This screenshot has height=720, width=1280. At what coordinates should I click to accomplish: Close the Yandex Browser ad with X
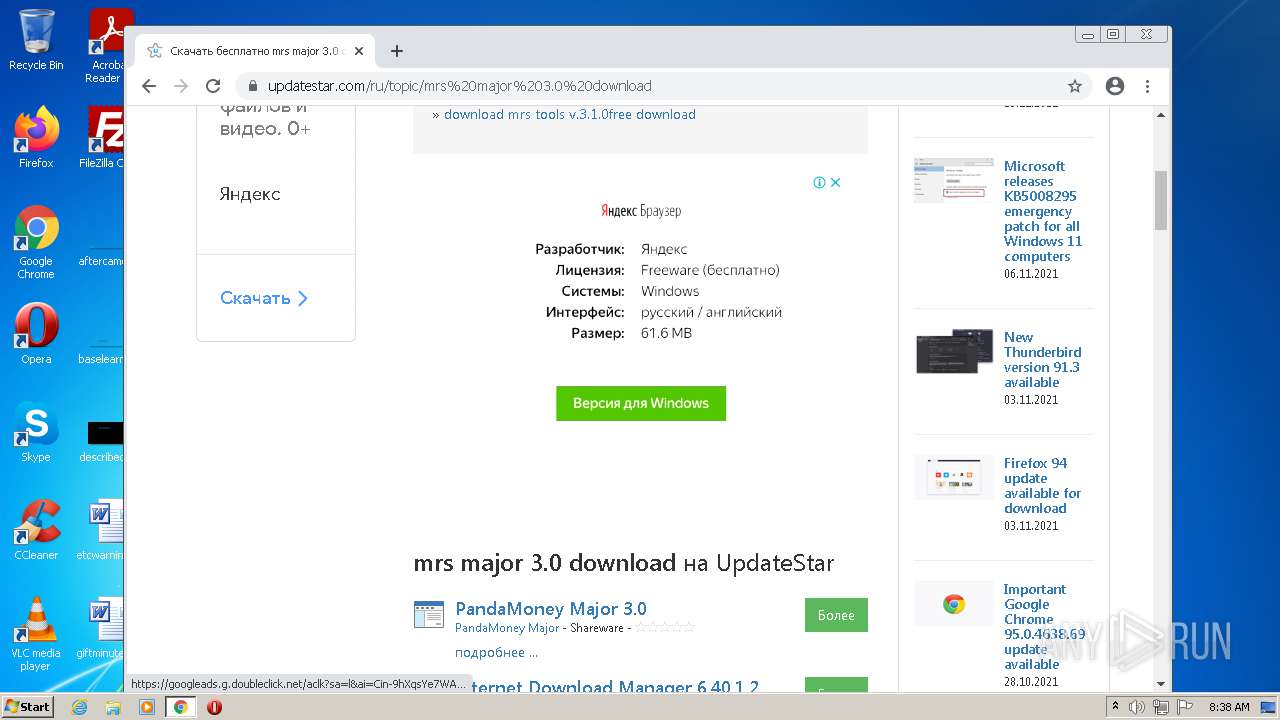pos(836,182)
